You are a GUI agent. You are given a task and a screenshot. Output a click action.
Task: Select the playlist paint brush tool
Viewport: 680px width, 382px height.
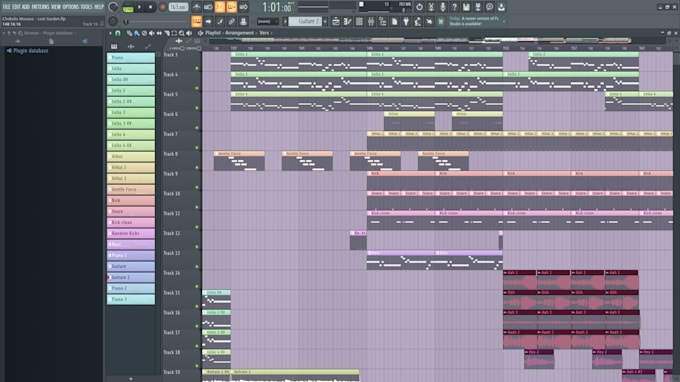[137, 33]
